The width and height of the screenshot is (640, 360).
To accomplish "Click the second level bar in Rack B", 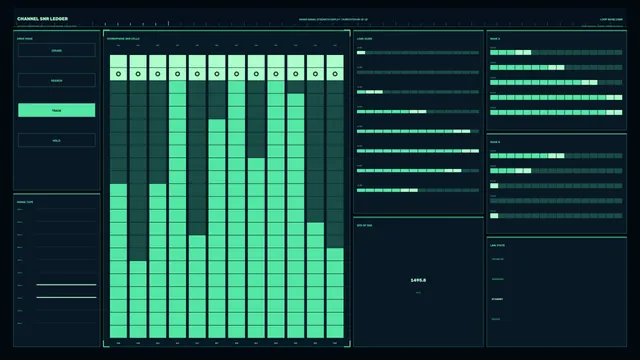I will tap(556, 171).
